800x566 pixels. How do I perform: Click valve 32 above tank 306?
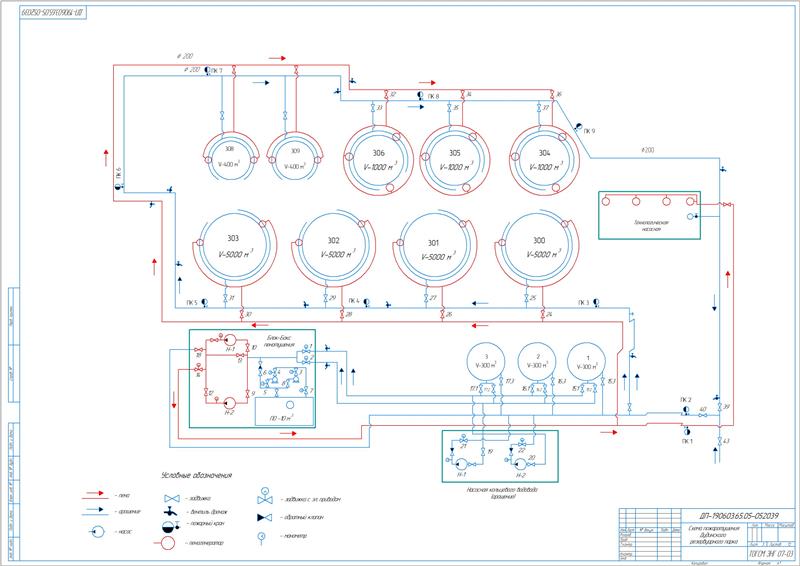coord(386,94)
